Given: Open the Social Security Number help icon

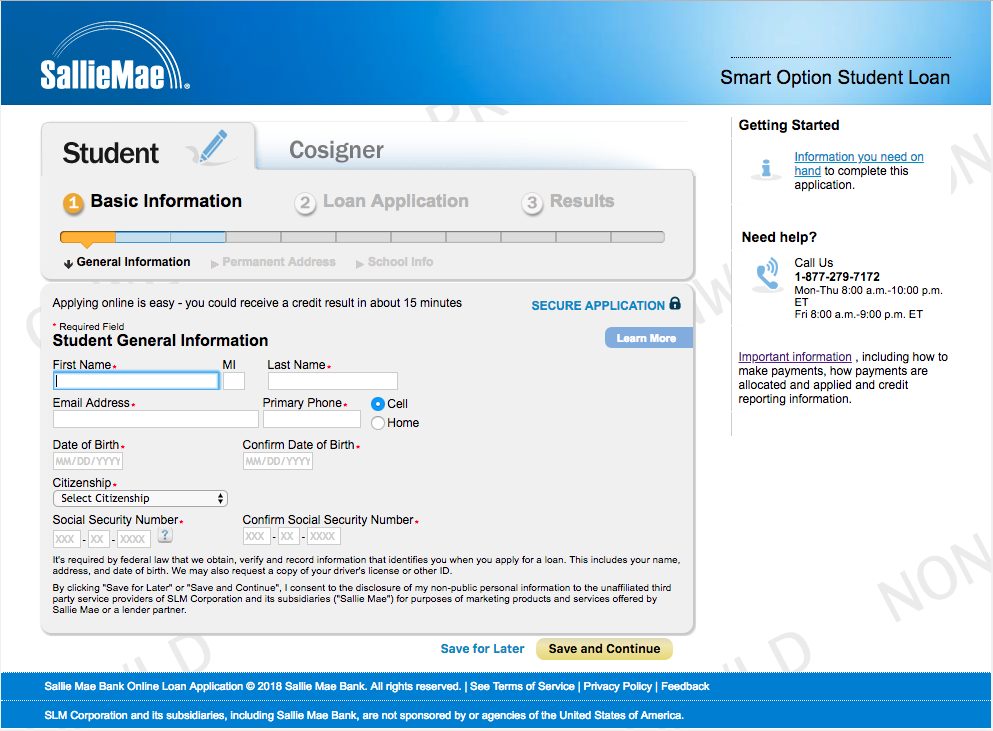Looking at the screenshot, I should point(165,535).
